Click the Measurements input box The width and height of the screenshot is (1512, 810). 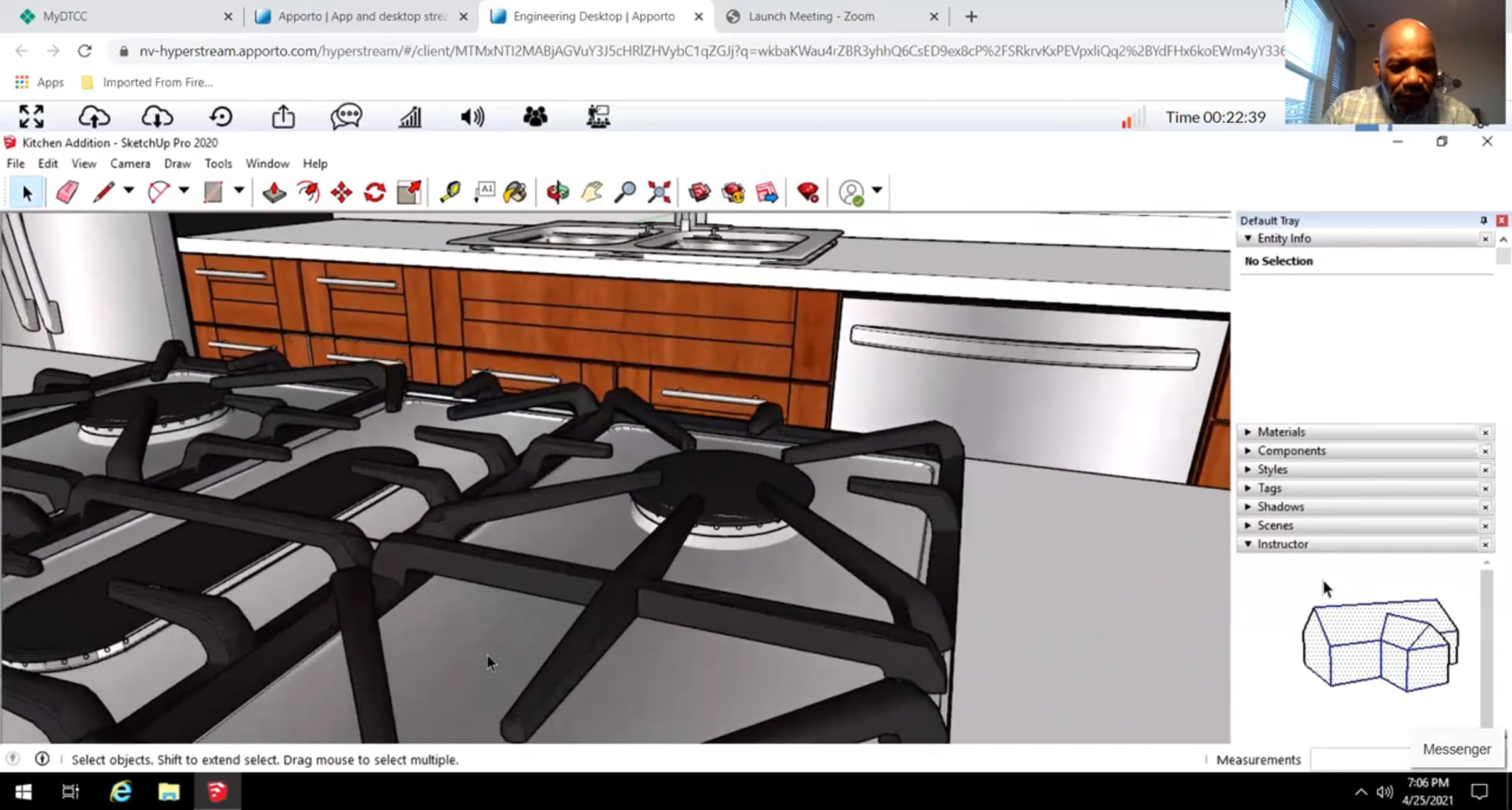click(1358, 760)
